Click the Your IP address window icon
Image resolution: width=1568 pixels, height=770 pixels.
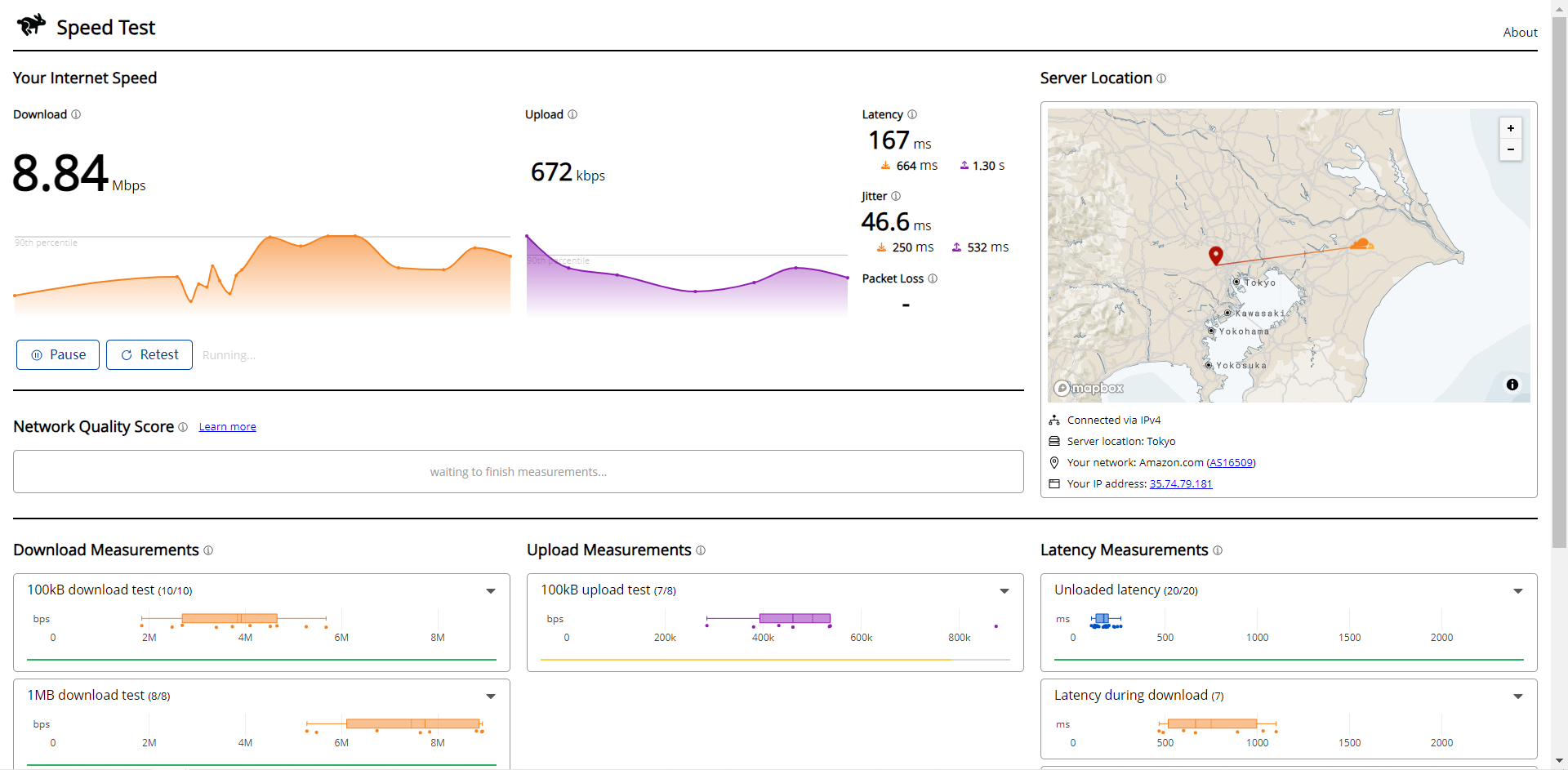click(1054, 484)
